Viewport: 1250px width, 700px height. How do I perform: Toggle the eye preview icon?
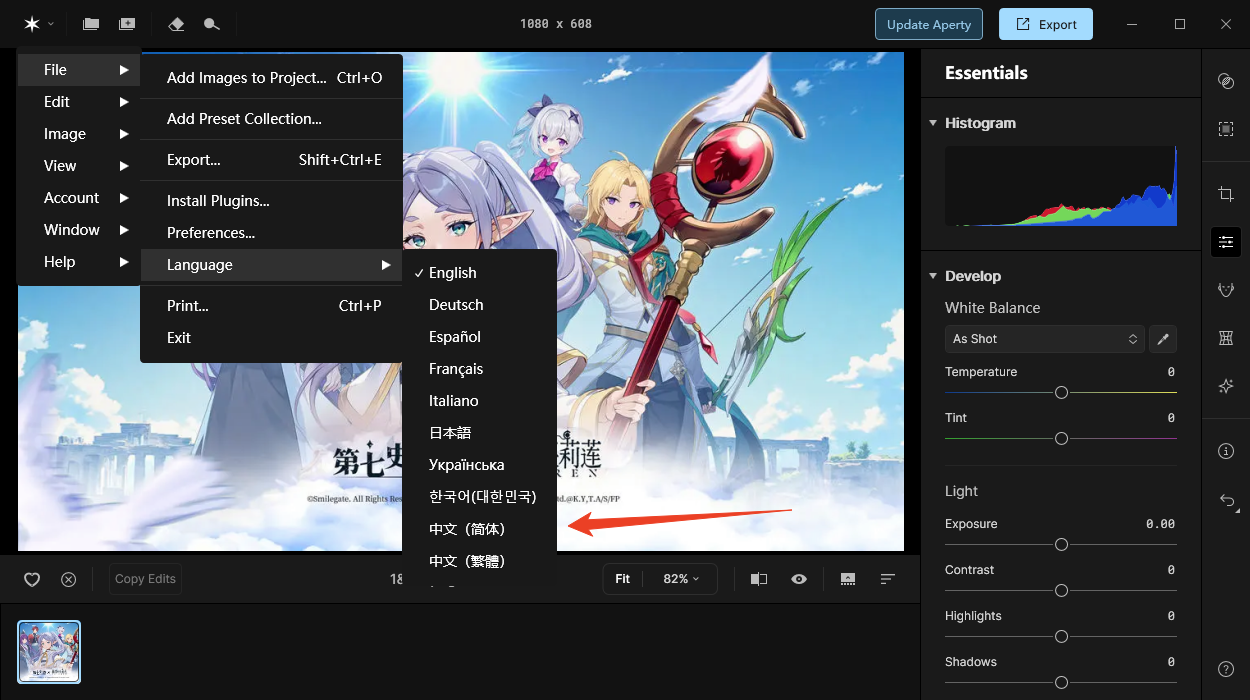pyautogui.click(x=799, y=579)
